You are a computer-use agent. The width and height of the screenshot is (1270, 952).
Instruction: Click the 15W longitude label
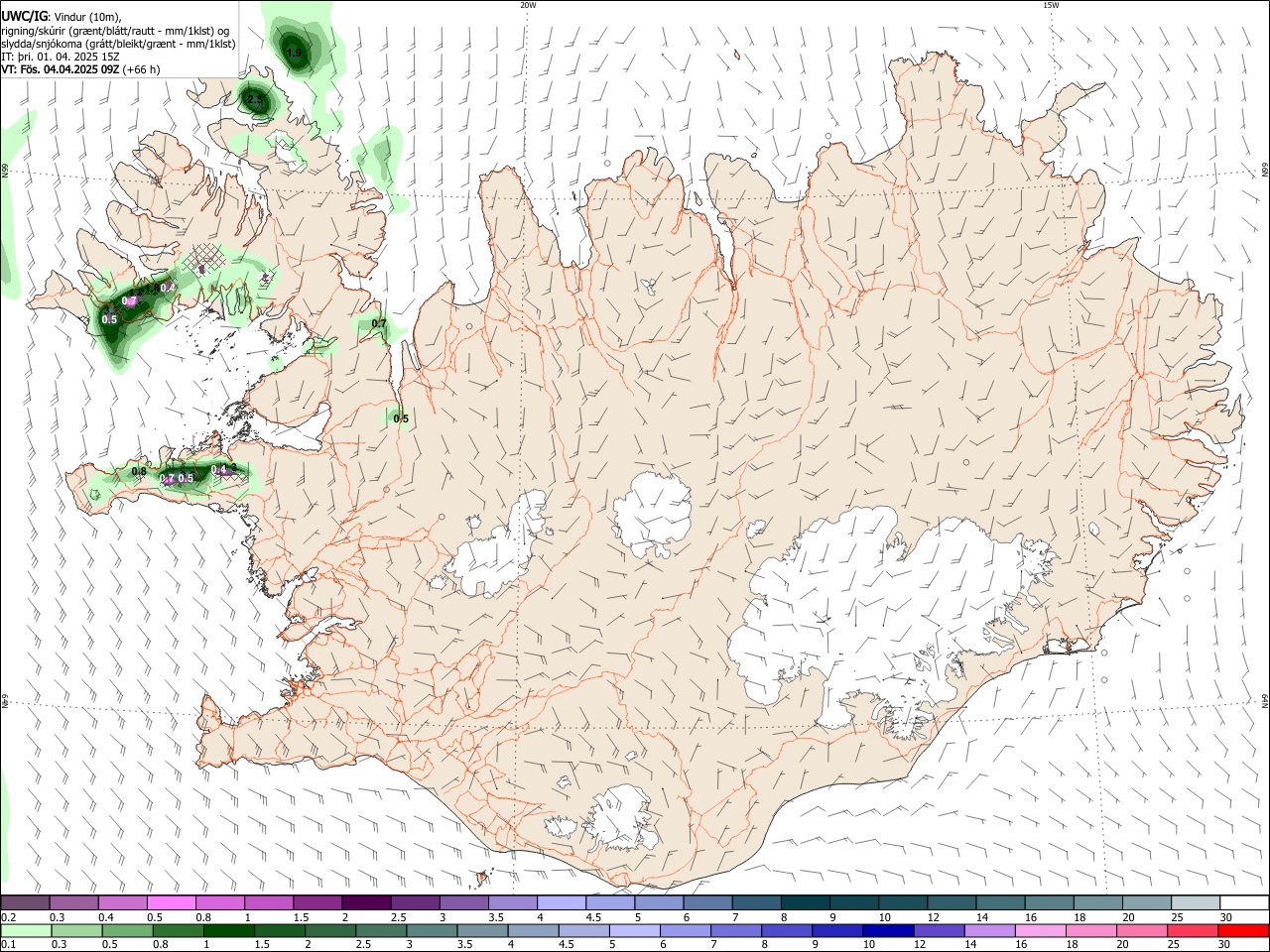(x=1051, y=5)
